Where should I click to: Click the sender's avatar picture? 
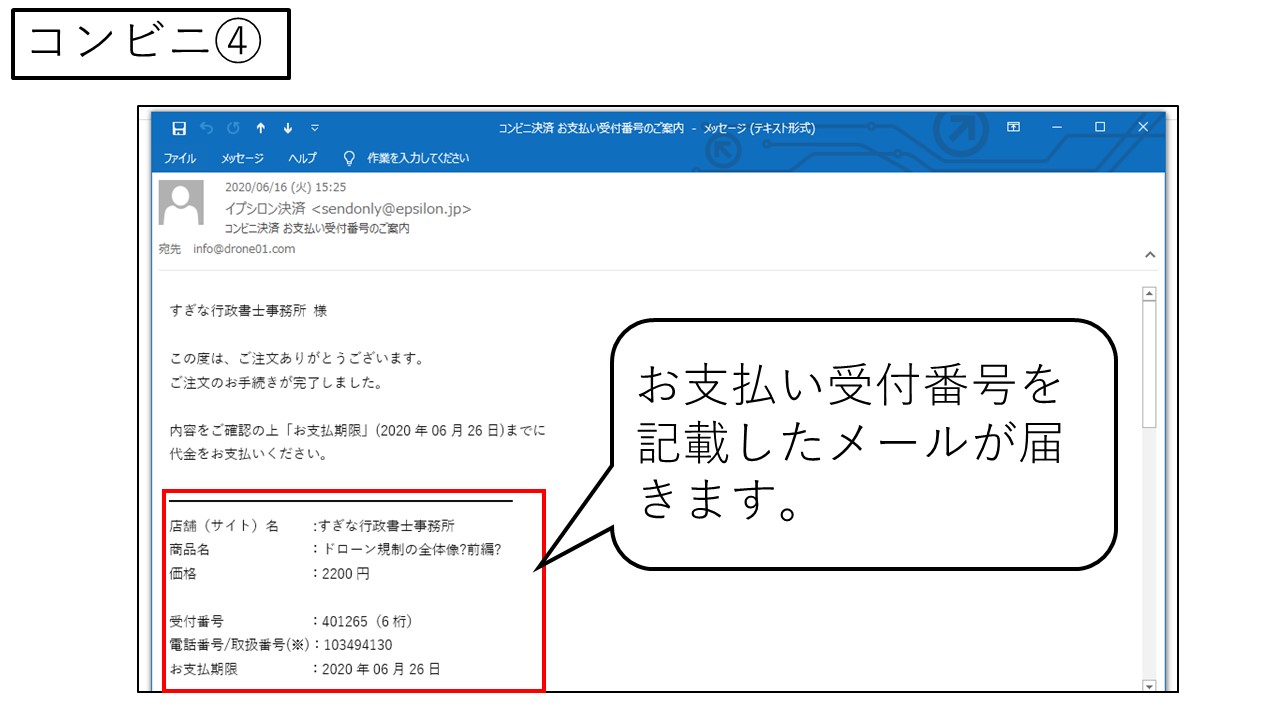[x=181, y=204]
